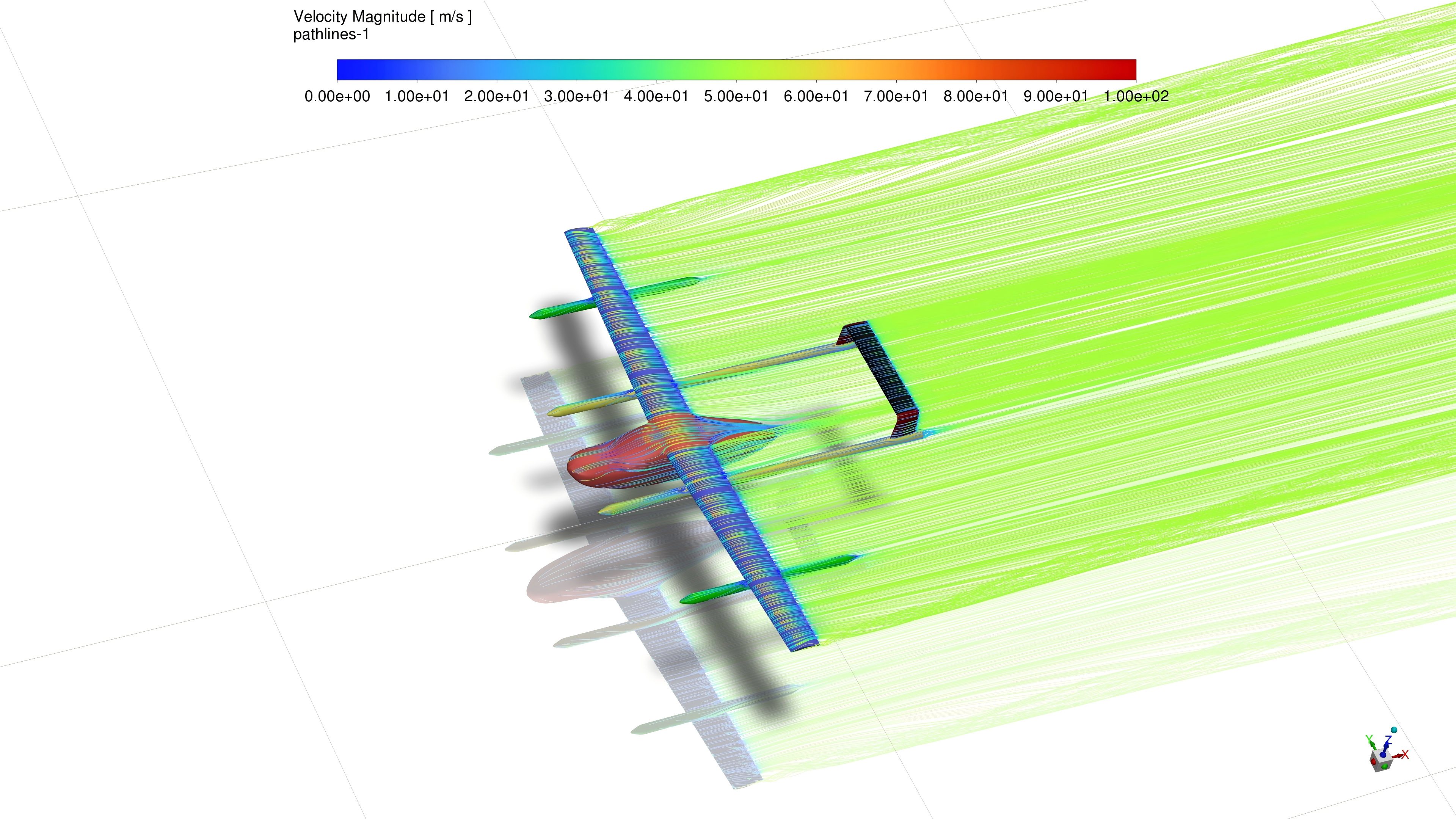Click the 1.00e+02 colorbar value

click(1136, 96)
